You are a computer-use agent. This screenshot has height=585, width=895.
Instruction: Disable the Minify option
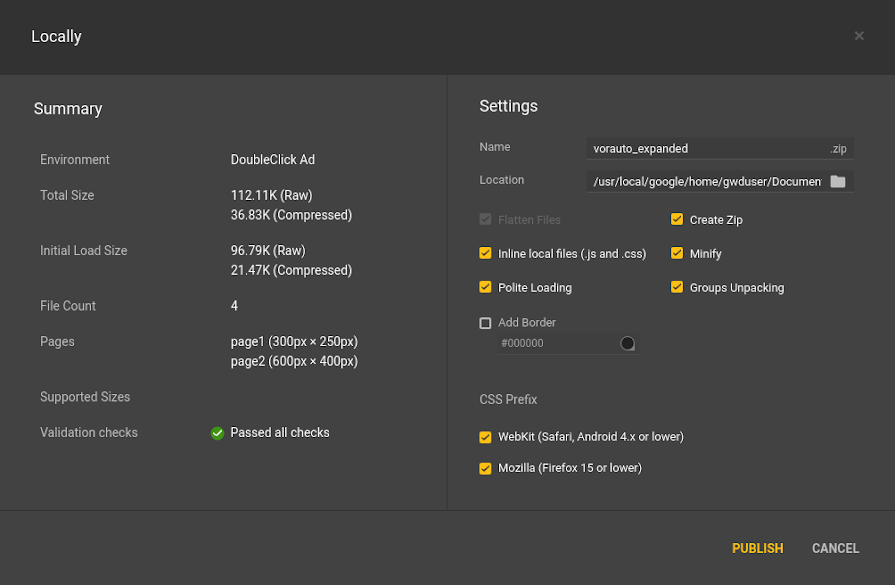click(x=677, y=254)
